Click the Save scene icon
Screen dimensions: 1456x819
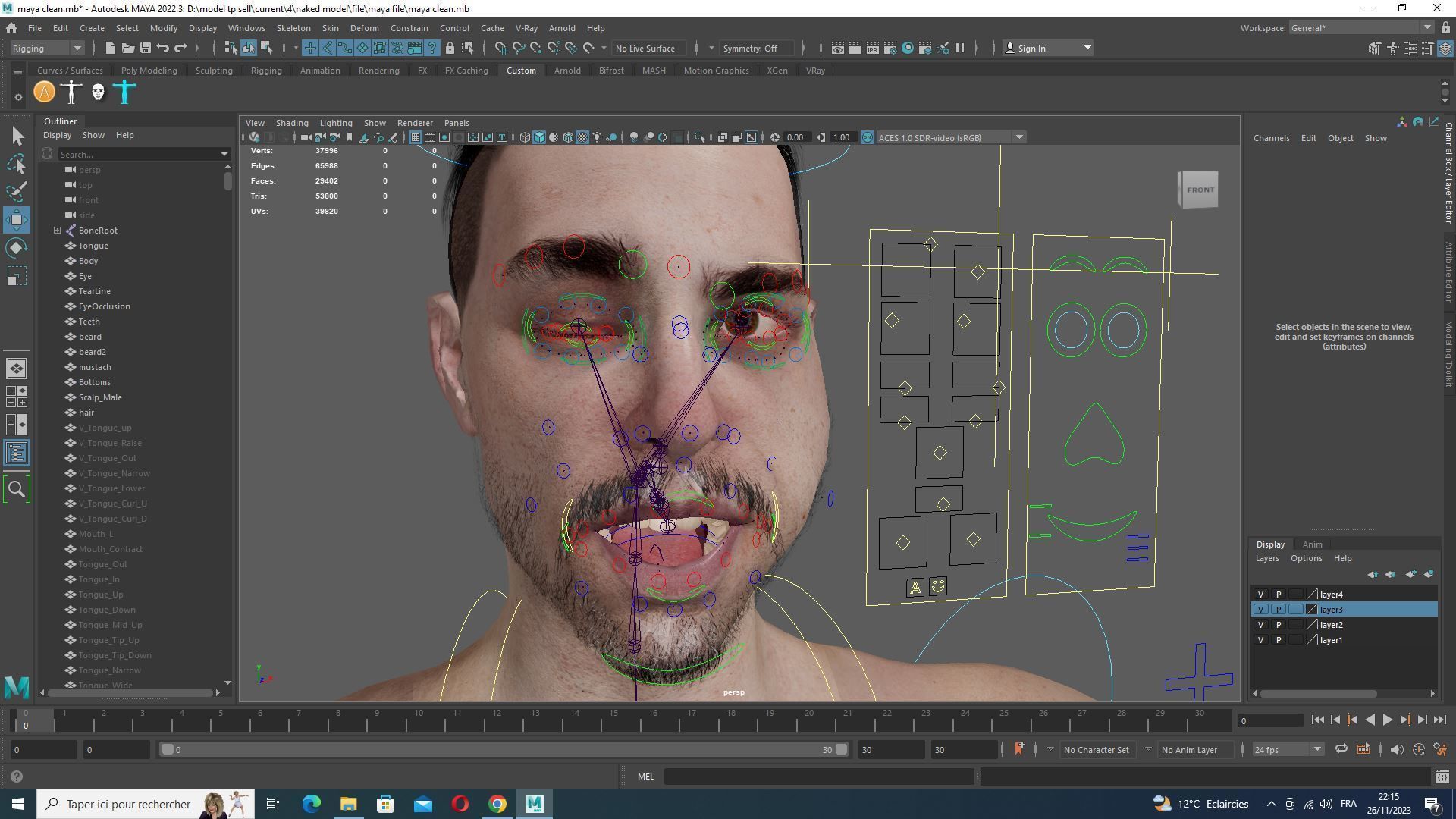click(x=146, y=49)
